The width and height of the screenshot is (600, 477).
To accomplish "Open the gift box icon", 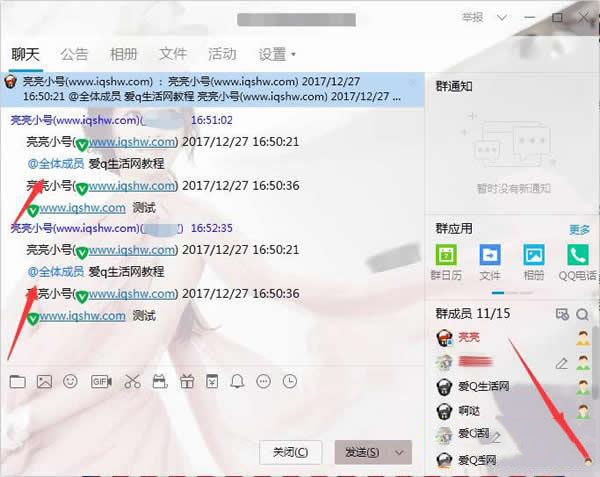I will (187, 382).
